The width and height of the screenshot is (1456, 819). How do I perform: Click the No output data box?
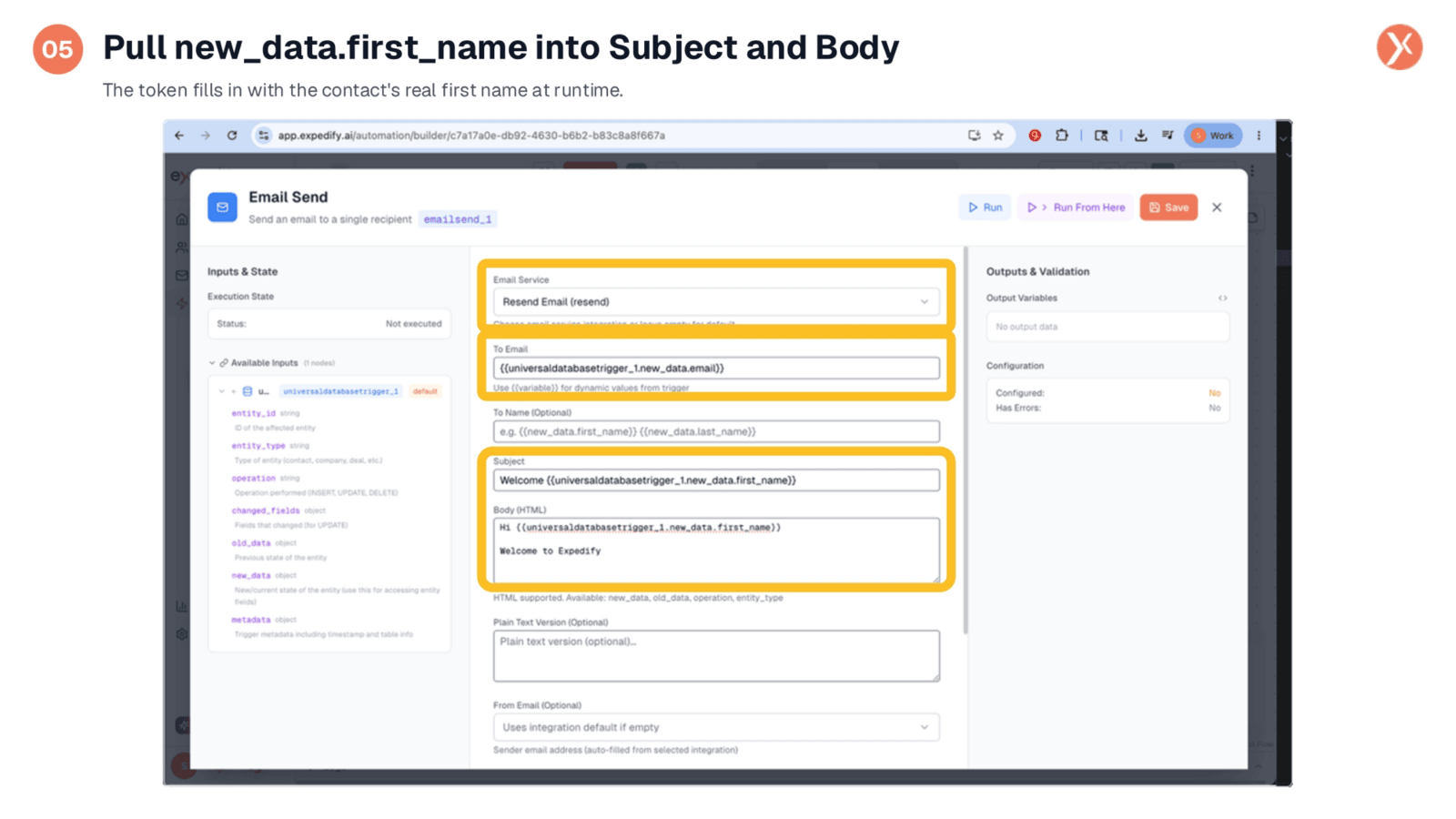point(1107,327)
